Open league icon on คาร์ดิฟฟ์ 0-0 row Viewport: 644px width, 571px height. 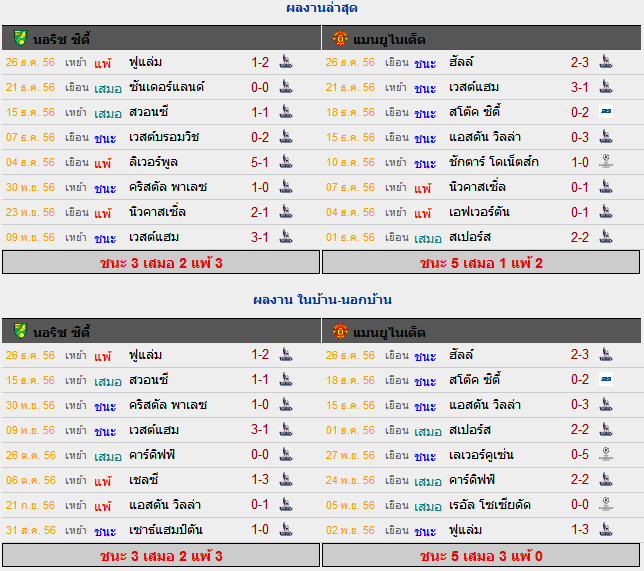pyautogui.click(x=286, y=454)
